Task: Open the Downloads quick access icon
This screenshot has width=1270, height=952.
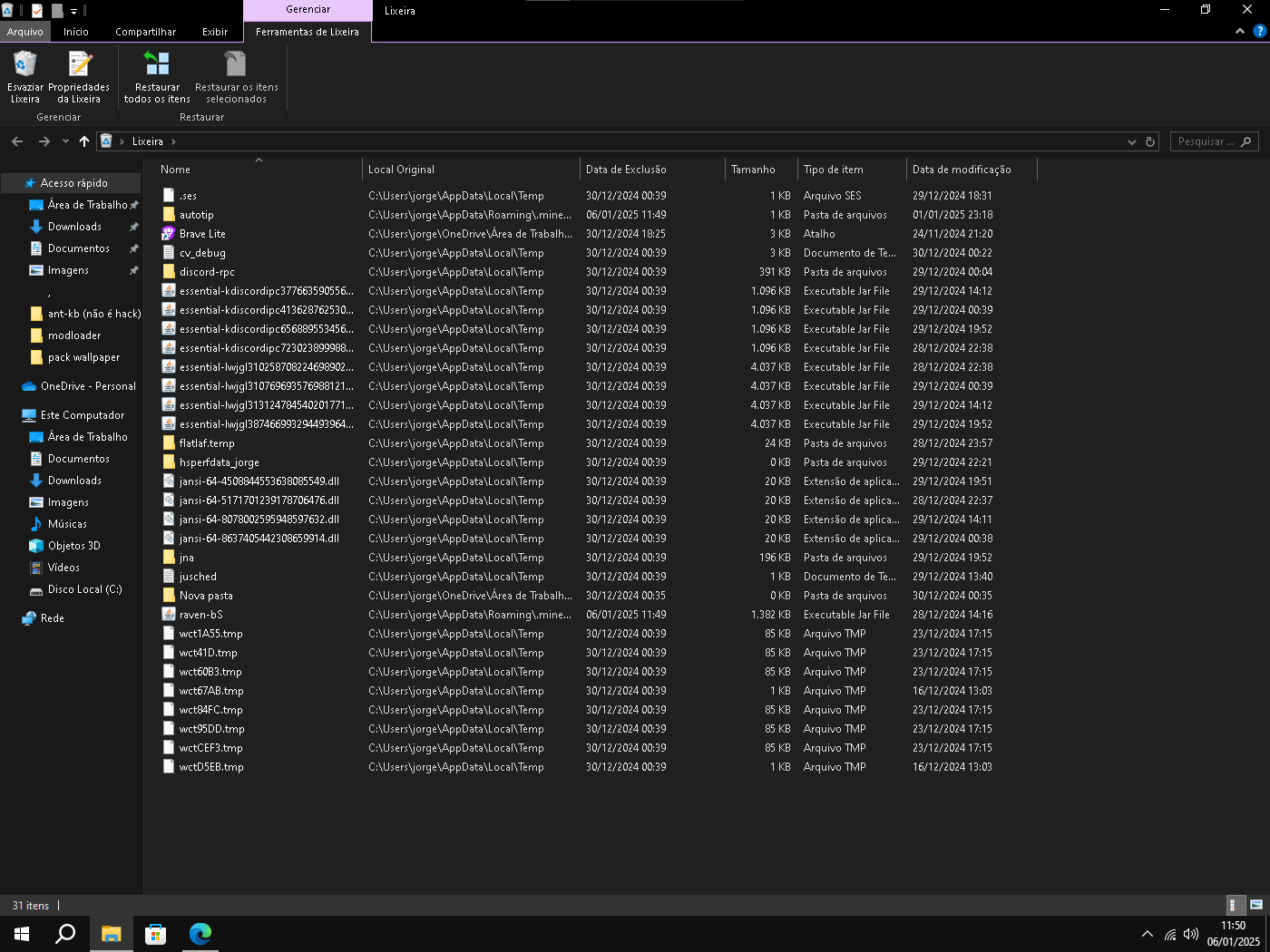Action: 36,227
